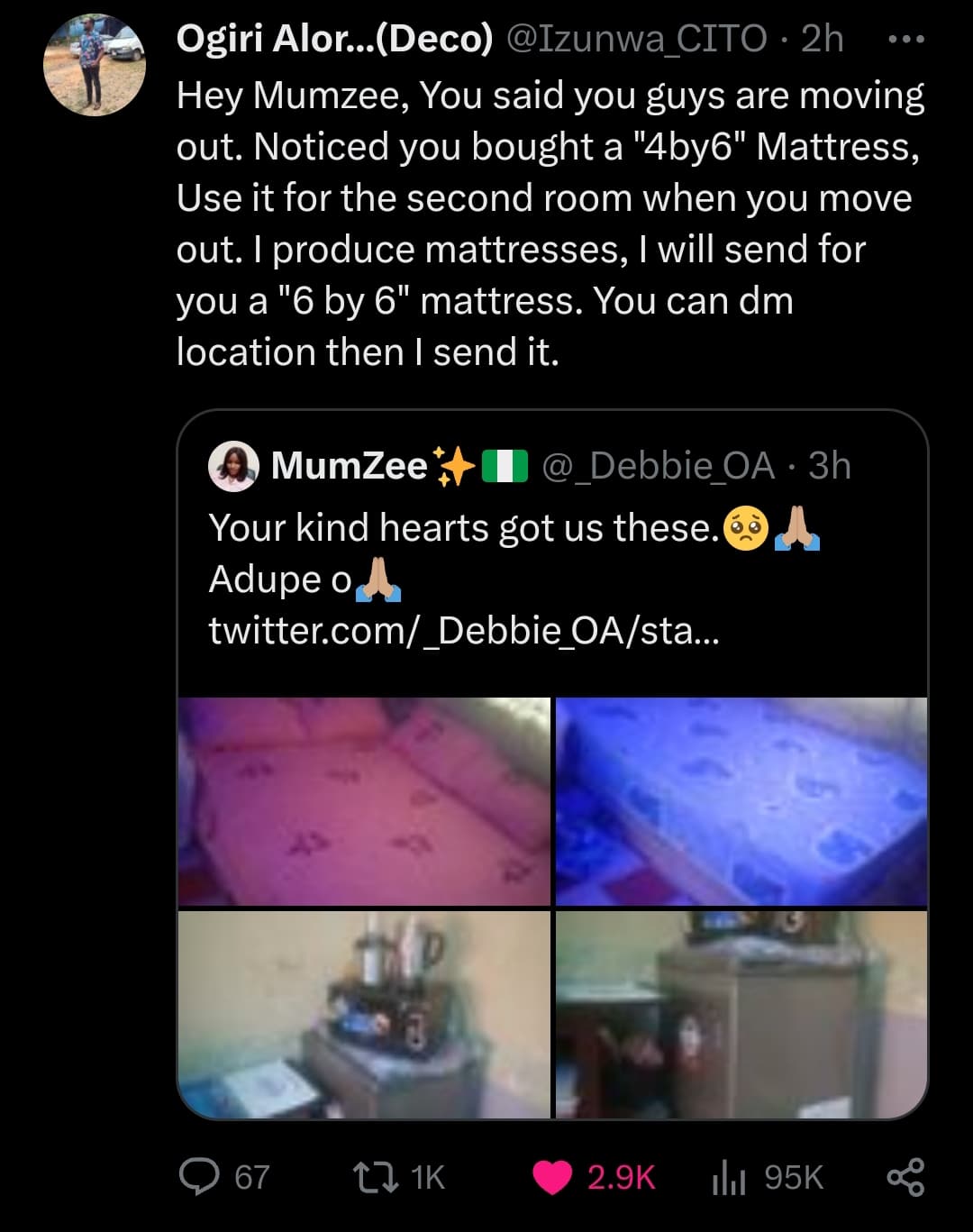Open the quoted tweet text 'Your kind hearts'
This screenshot has height=1232, width=973.
[x=463, y=528]
